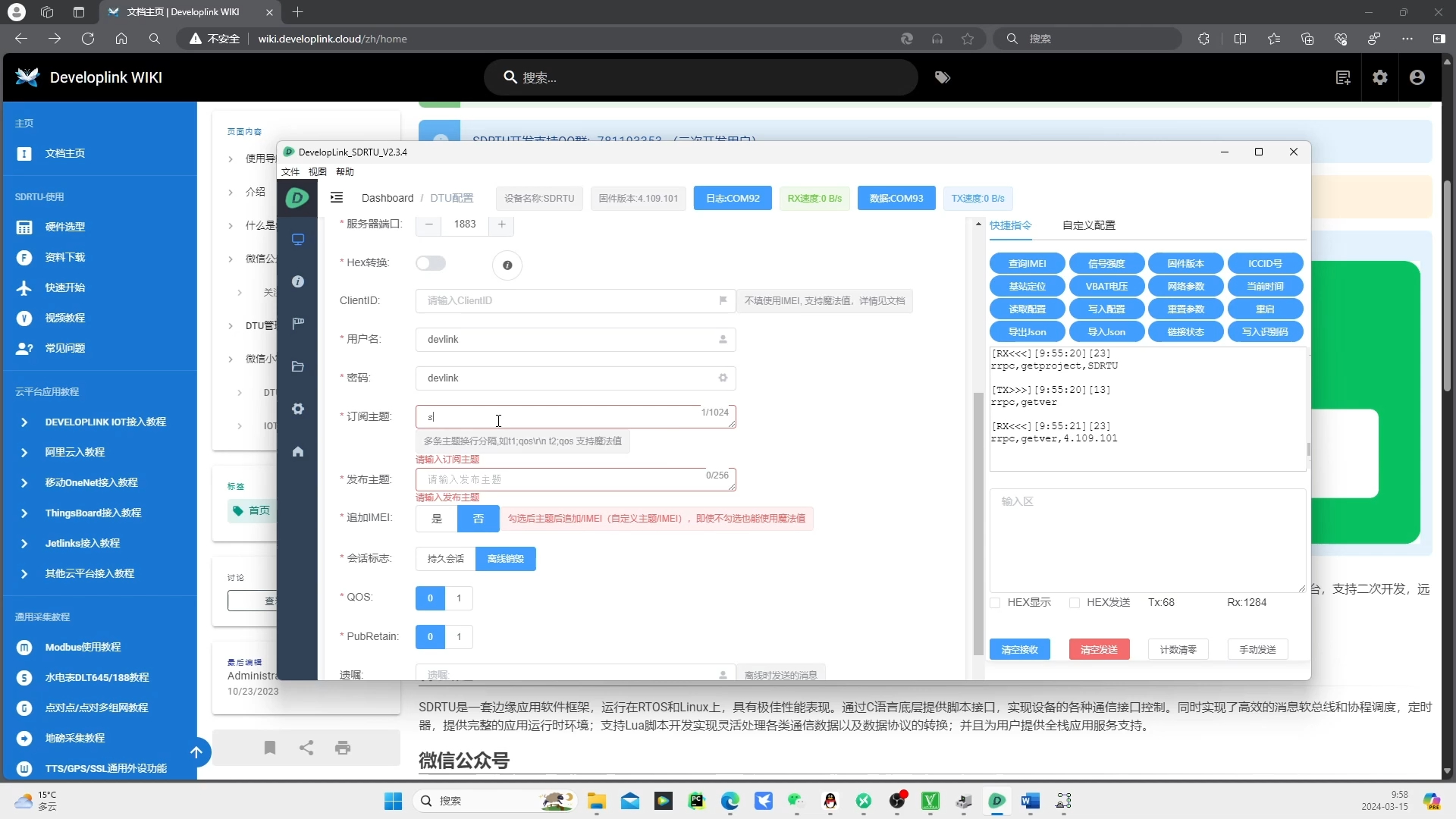Screen dimensions: 1456x819
Task: Click the scroll-to-top arrow button
Action: click(x=196, y=752)
